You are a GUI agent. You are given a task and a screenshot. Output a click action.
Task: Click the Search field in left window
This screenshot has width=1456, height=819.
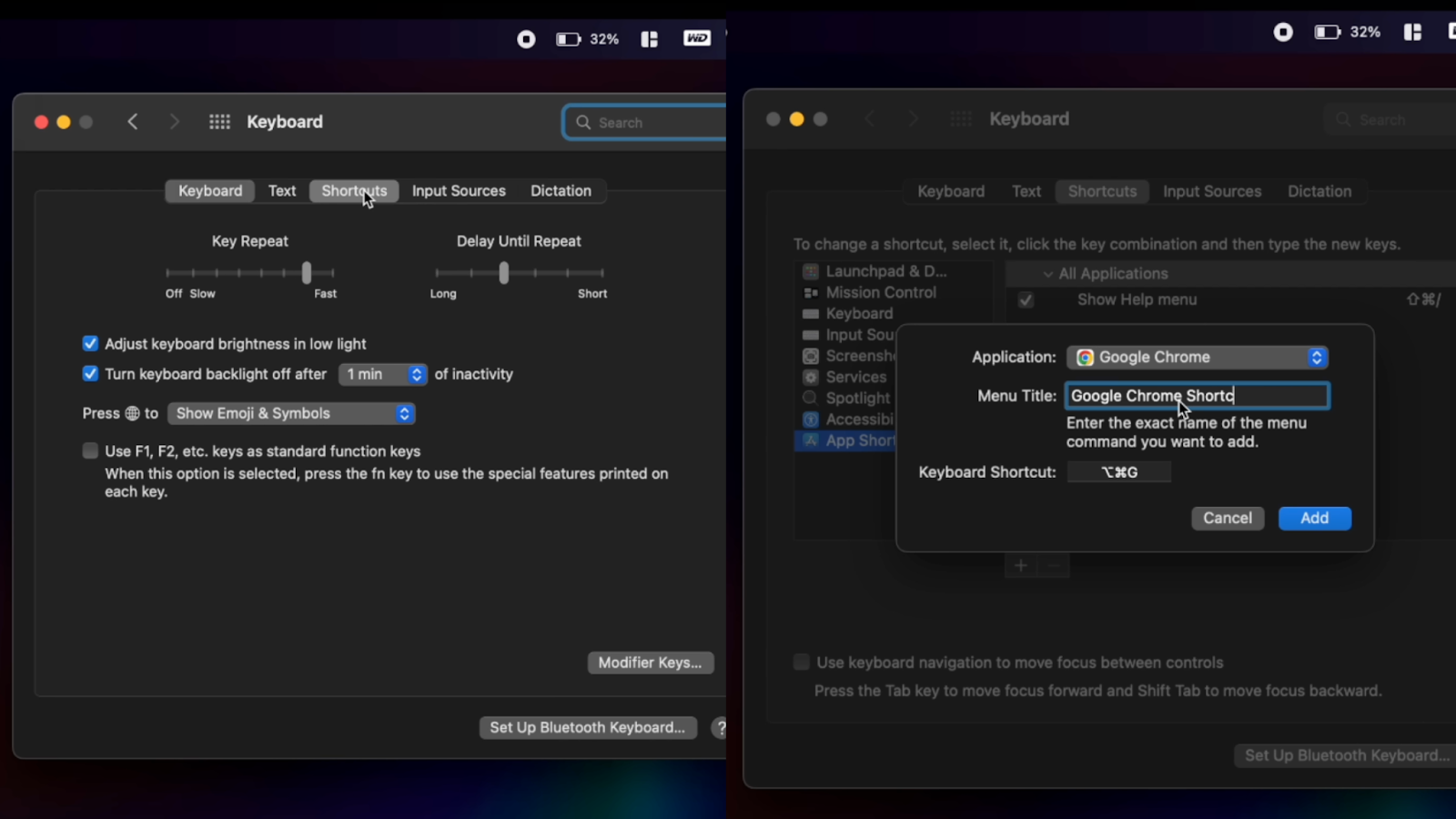click(x=645, y=122)
